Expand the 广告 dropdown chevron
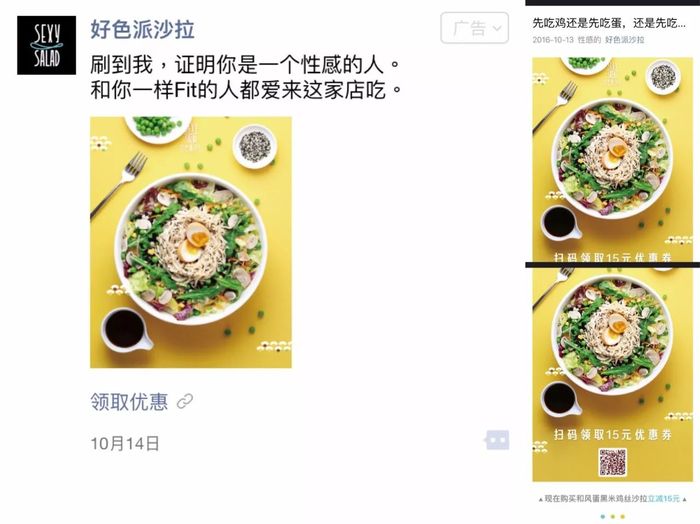Image resolution: width=700 pixels, height=524 pixels. click(496, 29)
